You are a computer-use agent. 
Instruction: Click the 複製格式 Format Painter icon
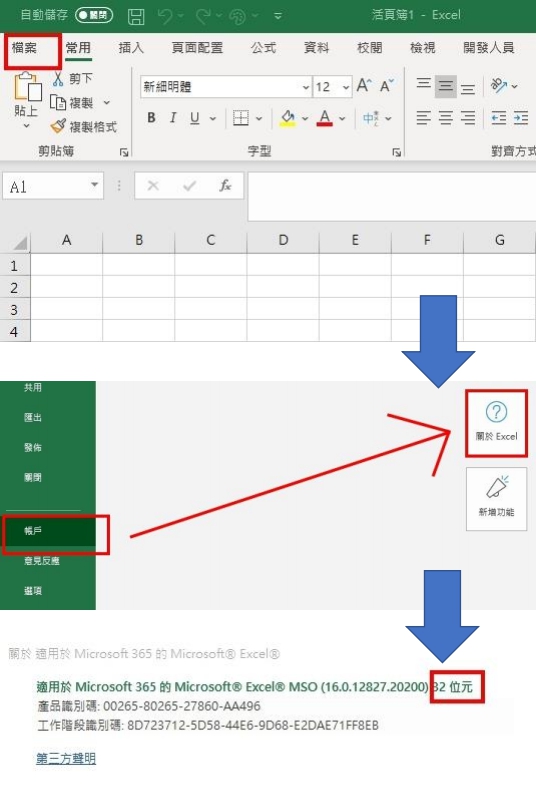(x=58, y=126)
